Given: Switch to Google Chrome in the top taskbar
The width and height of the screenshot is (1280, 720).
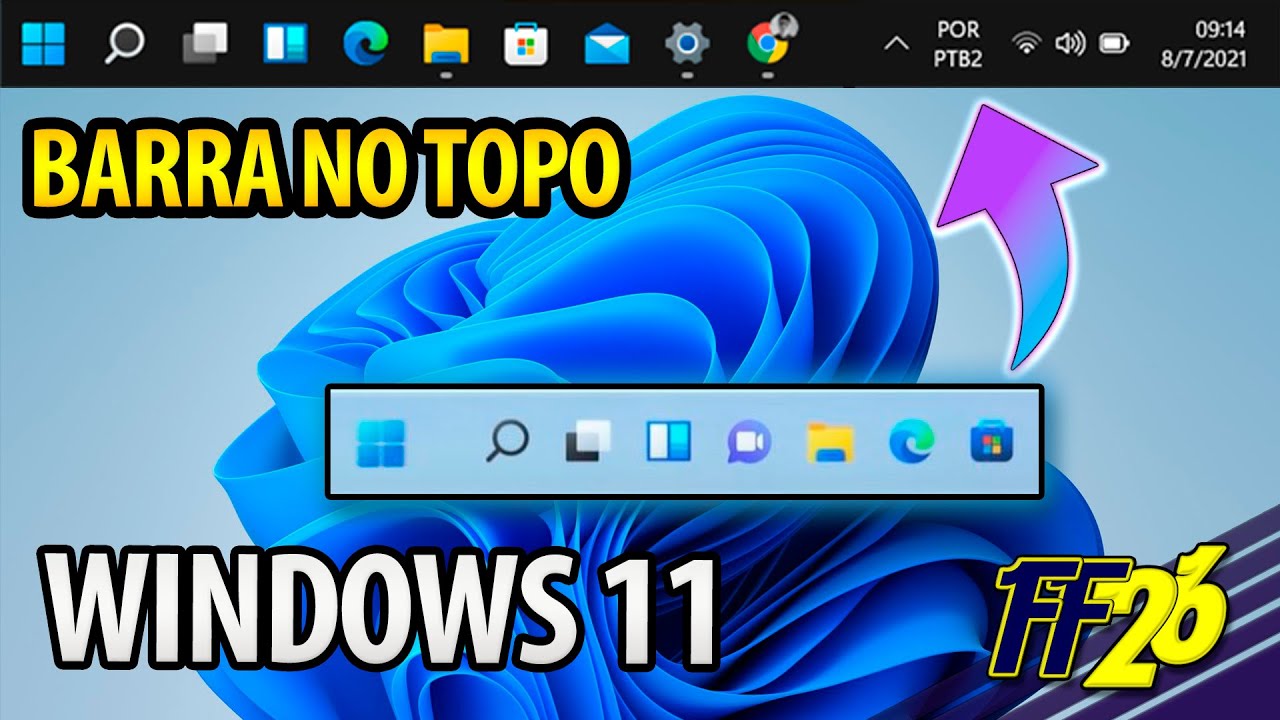Looking at the screenshot, I should coord(768,43).
